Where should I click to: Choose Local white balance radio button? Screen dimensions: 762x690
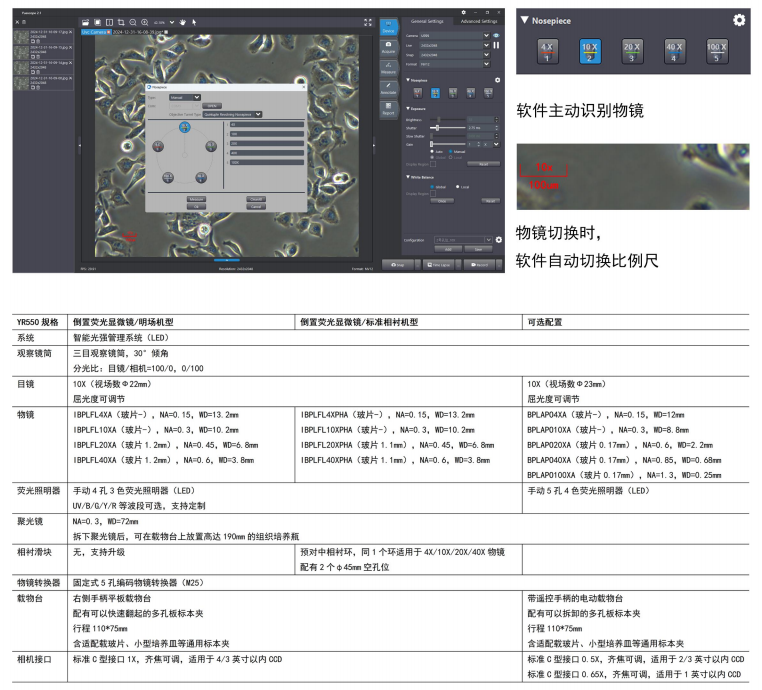click(x=457, y=187)
